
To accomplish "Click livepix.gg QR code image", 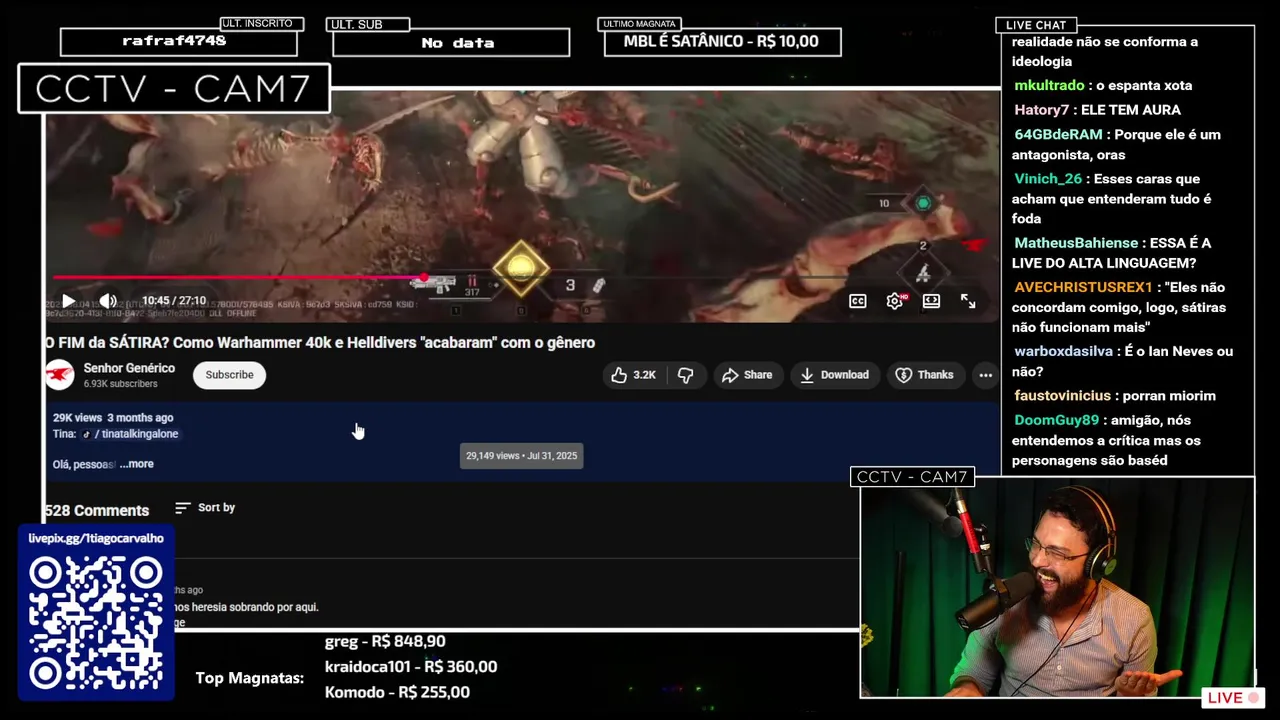I will 96,625.
